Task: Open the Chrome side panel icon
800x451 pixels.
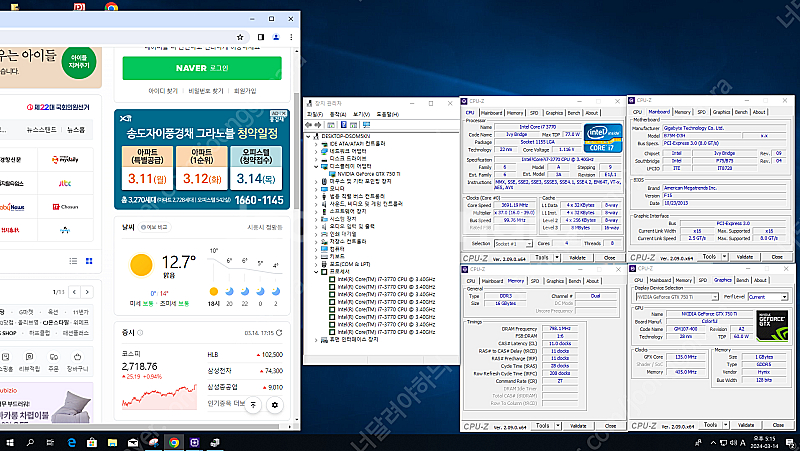Action: click(x=261, y=37)
